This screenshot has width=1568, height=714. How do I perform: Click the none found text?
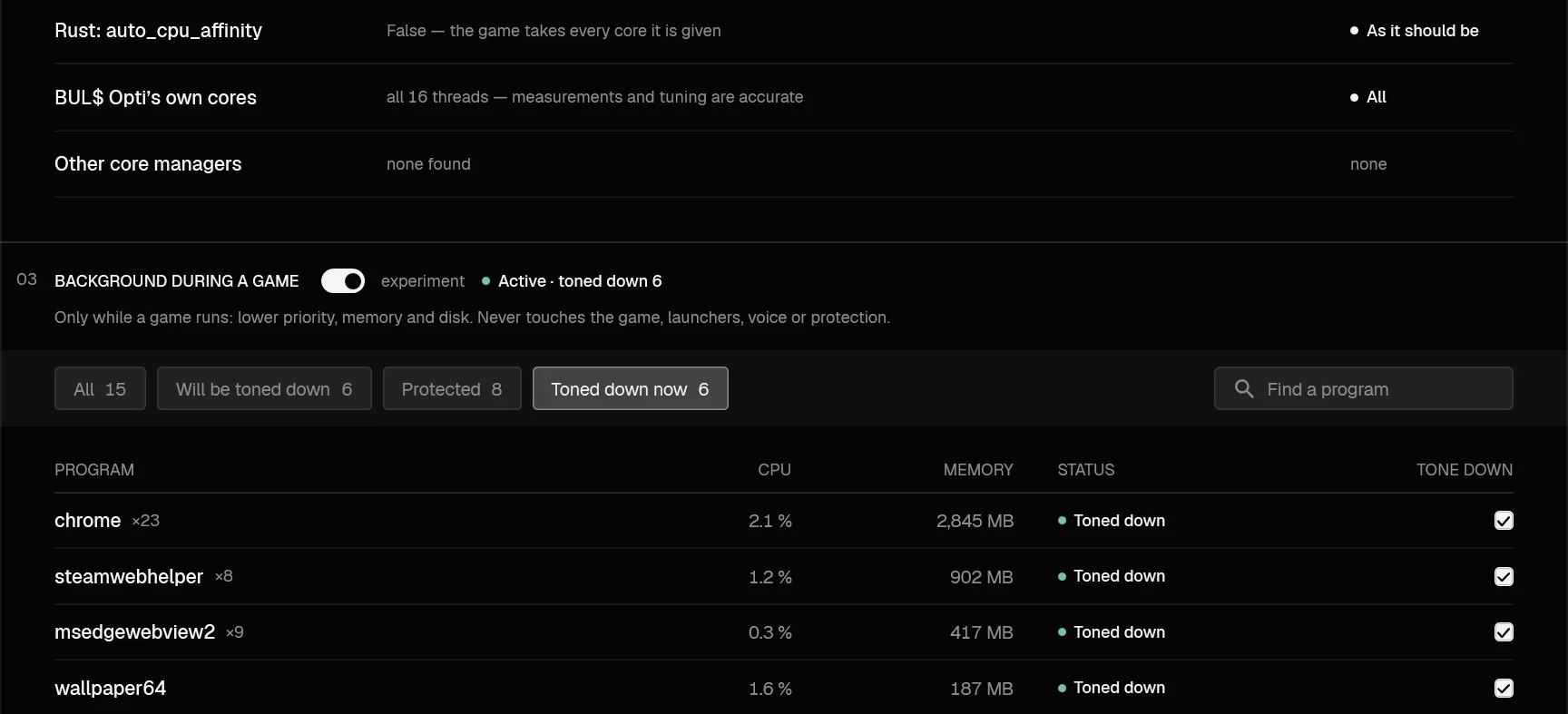click(x=428, y=164)
